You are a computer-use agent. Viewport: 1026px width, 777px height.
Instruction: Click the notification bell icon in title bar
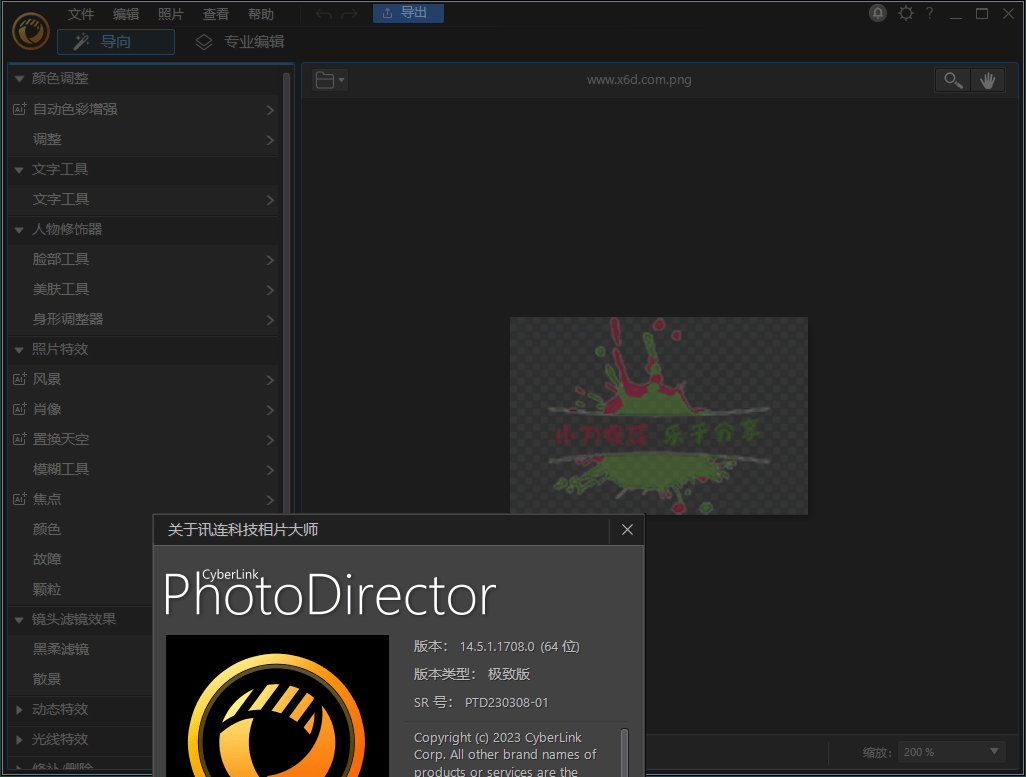click(877, 13)
